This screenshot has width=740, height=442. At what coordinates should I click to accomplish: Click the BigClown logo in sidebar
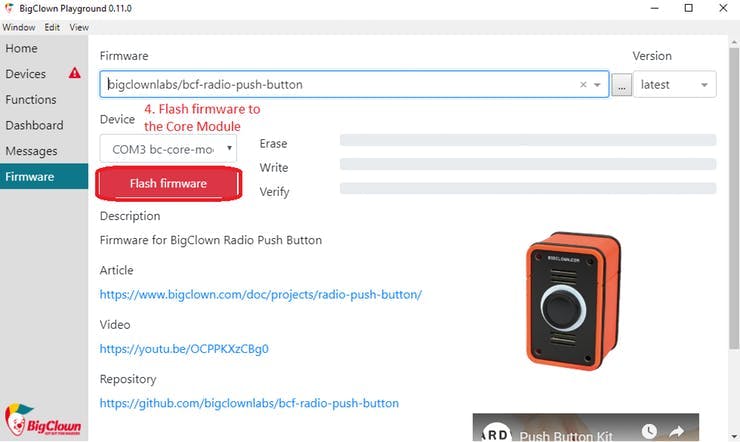(43, 420)
